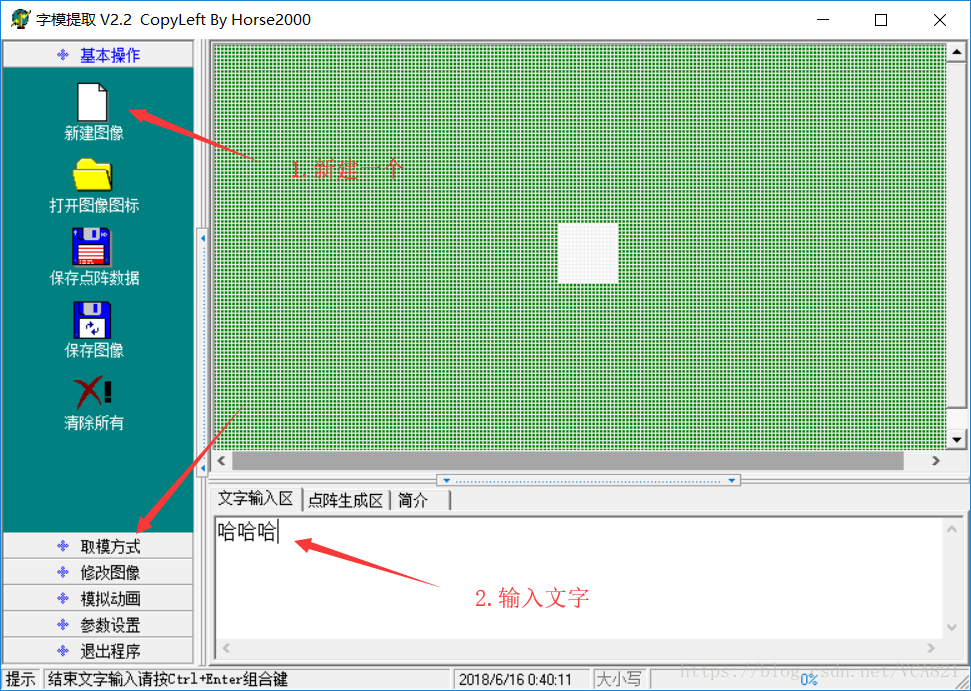Expand the 参数设置 panel
Image resolution: width=971 pixels, height=691 pixels.
(x=98, y=625)
